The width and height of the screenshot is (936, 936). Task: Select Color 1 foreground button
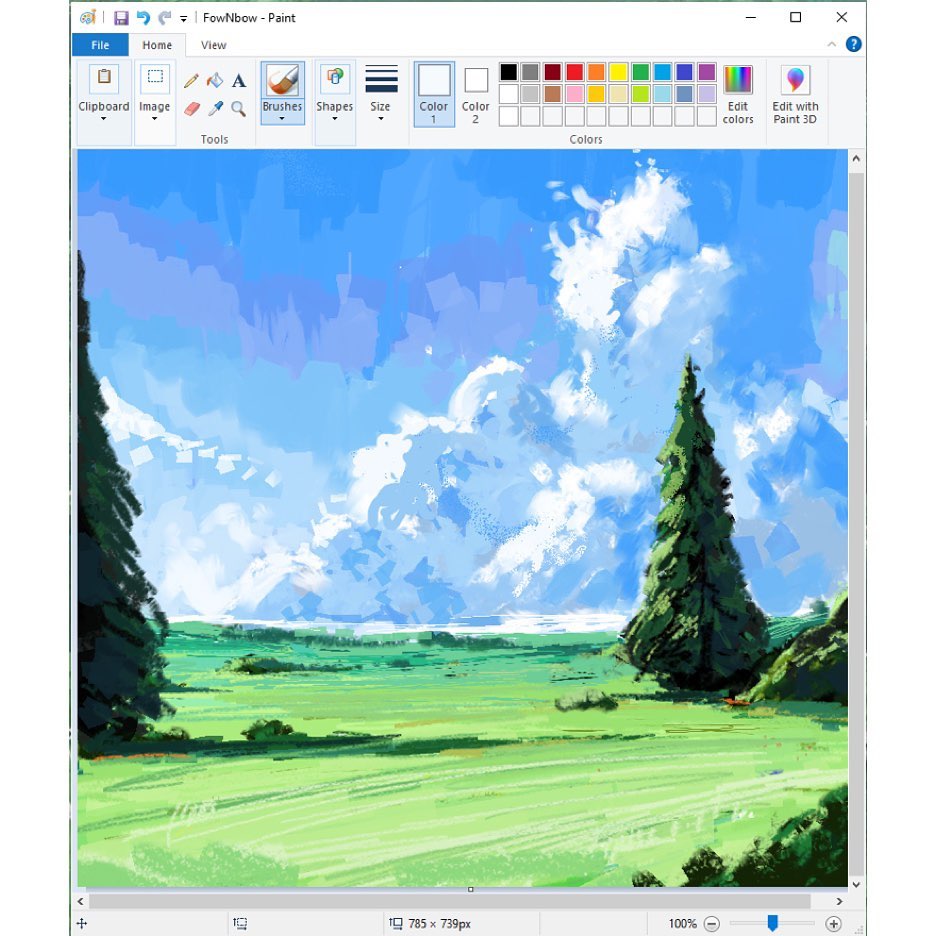(x=434, y=94)
